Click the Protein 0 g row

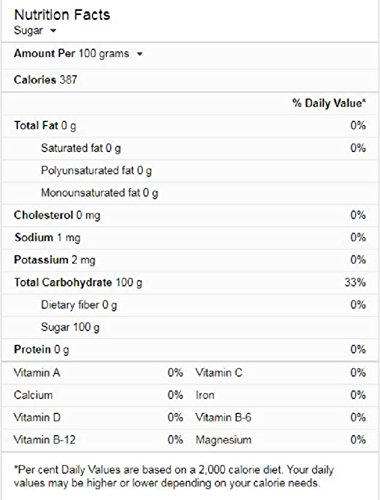[190, 350]
